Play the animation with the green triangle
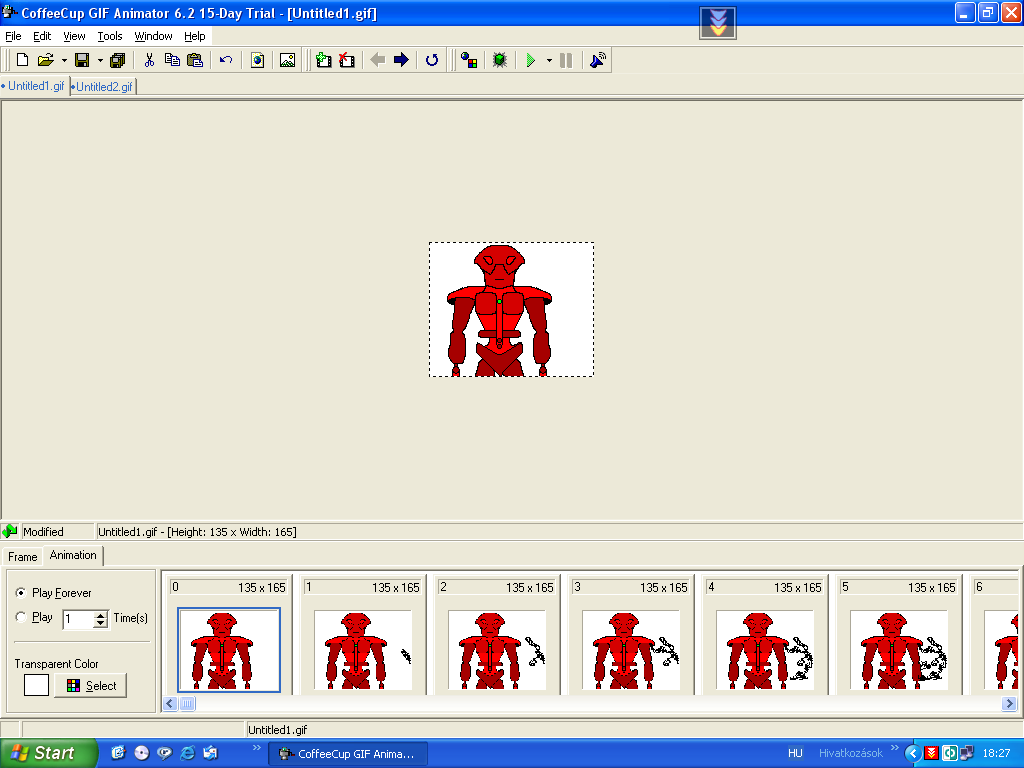Viewport: 1024px width, 768px height. coord(530,60)
